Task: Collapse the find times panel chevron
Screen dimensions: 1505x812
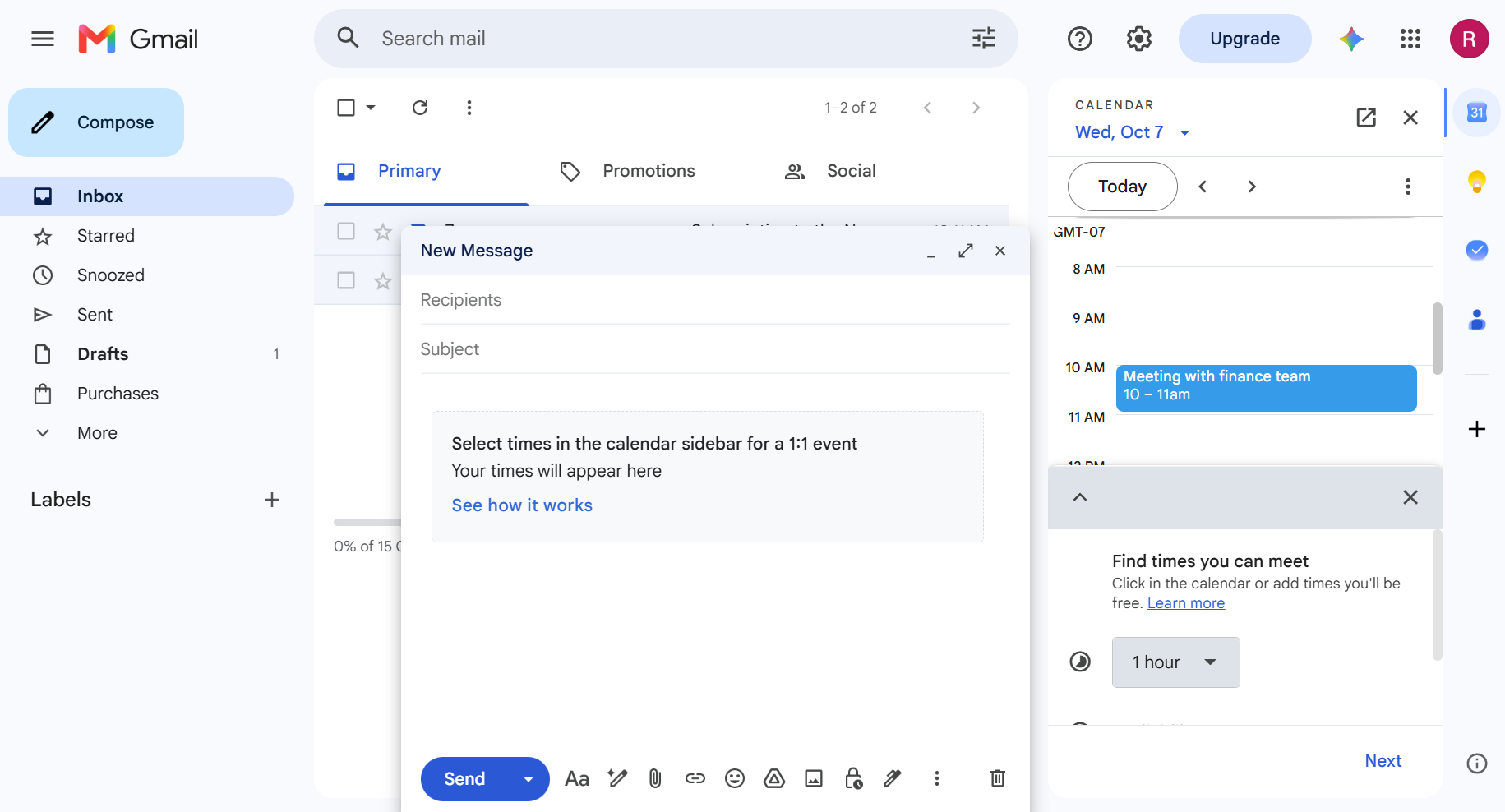Action: pyautogui.click(x=1080, y=497)
